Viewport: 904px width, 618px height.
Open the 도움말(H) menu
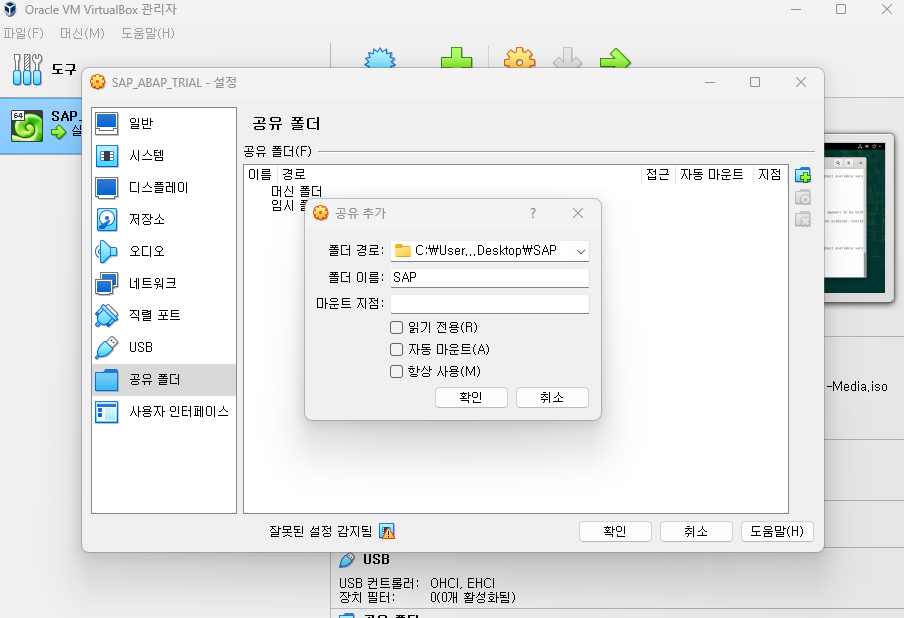tap(148, 33)
